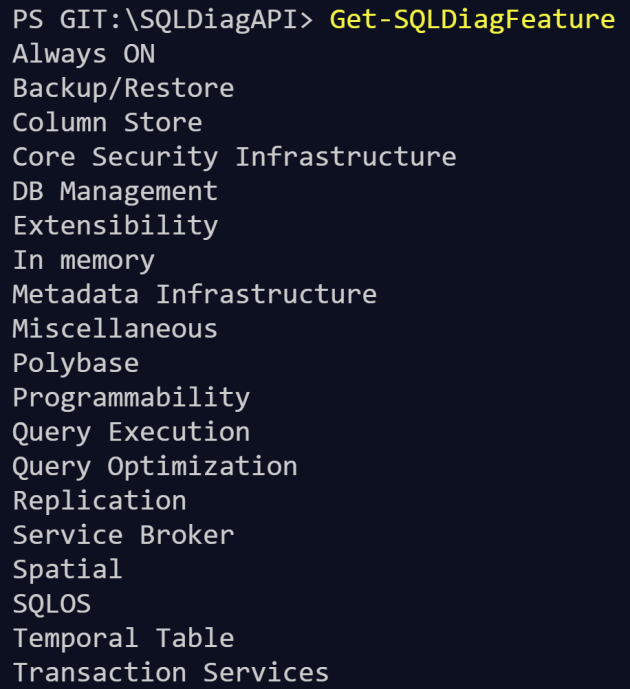Select the SQLOS entry
The height and width of the screenshot is (689, 630).
tap(51, 604)
